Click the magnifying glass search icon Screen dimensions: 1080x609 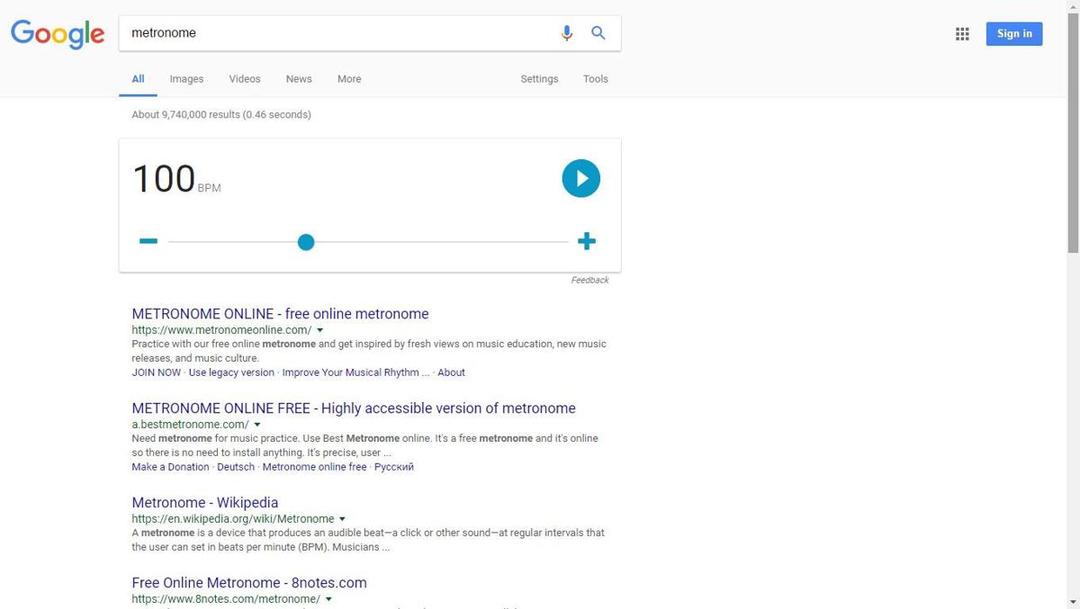pyautogui.click(x=598, y=33)
